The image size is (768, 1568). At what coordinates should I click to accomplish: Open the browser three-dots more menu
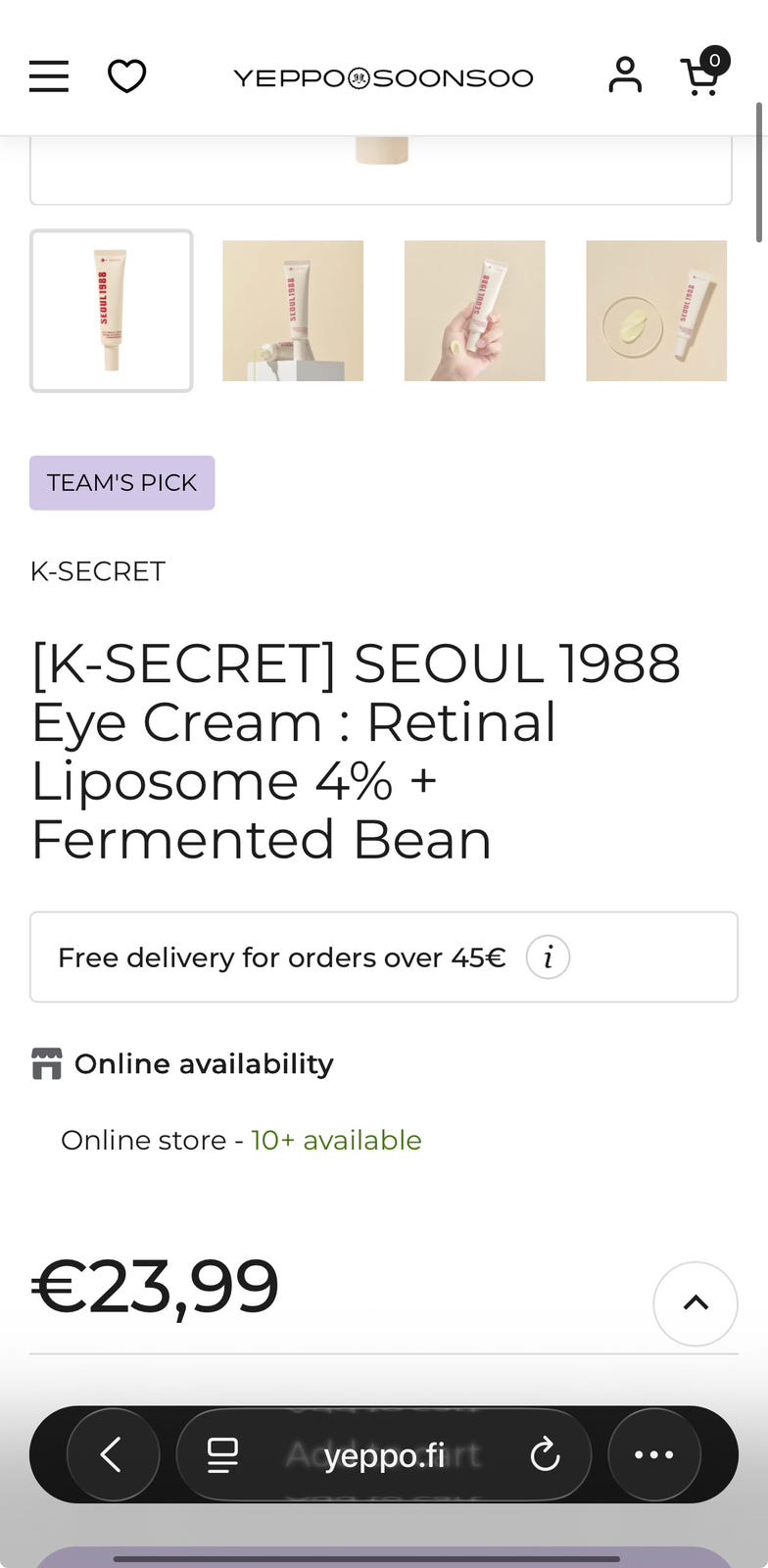[x=653, y=1455]
